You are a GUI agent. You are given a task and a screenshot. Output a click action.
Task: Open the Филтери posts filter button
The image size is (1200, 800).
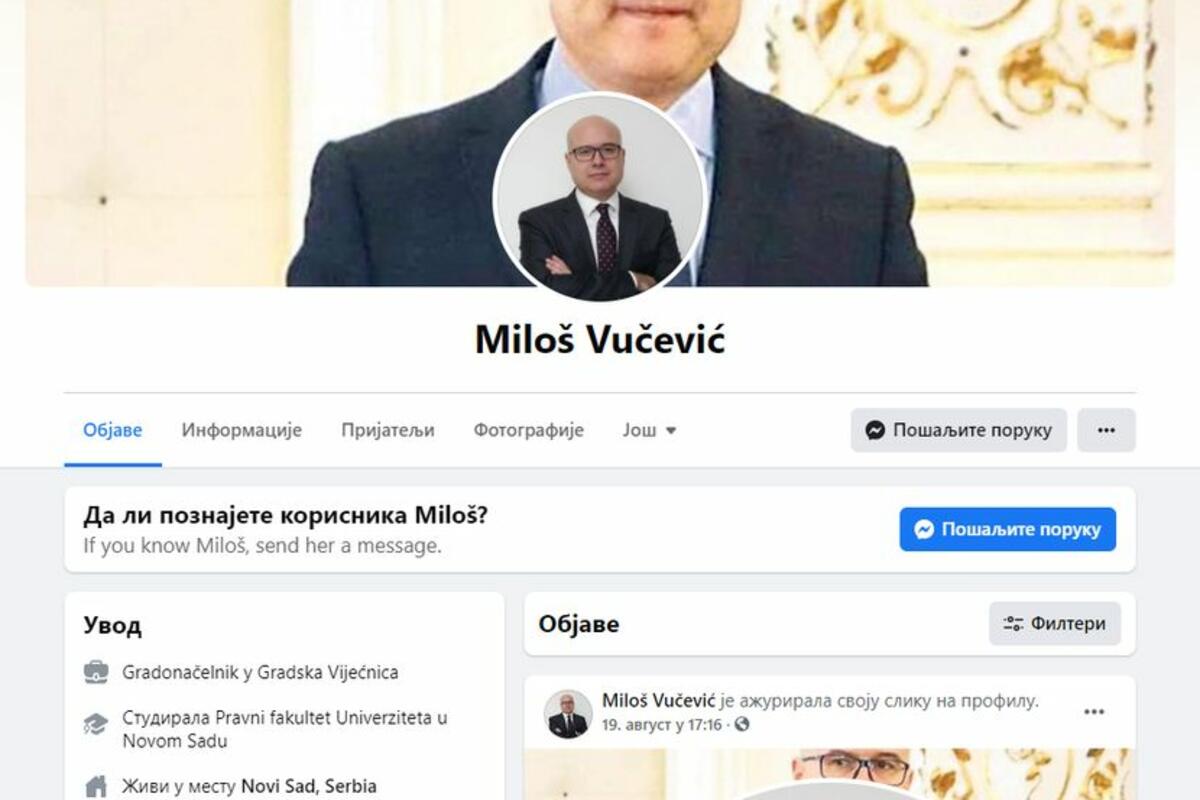click(x=1055, y=624)
